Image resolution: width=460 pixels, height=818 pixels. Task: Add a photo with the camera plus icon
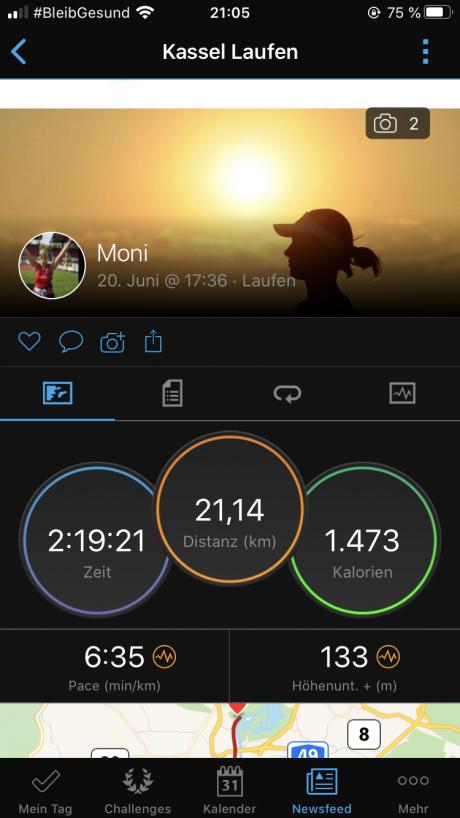(113, 342)
